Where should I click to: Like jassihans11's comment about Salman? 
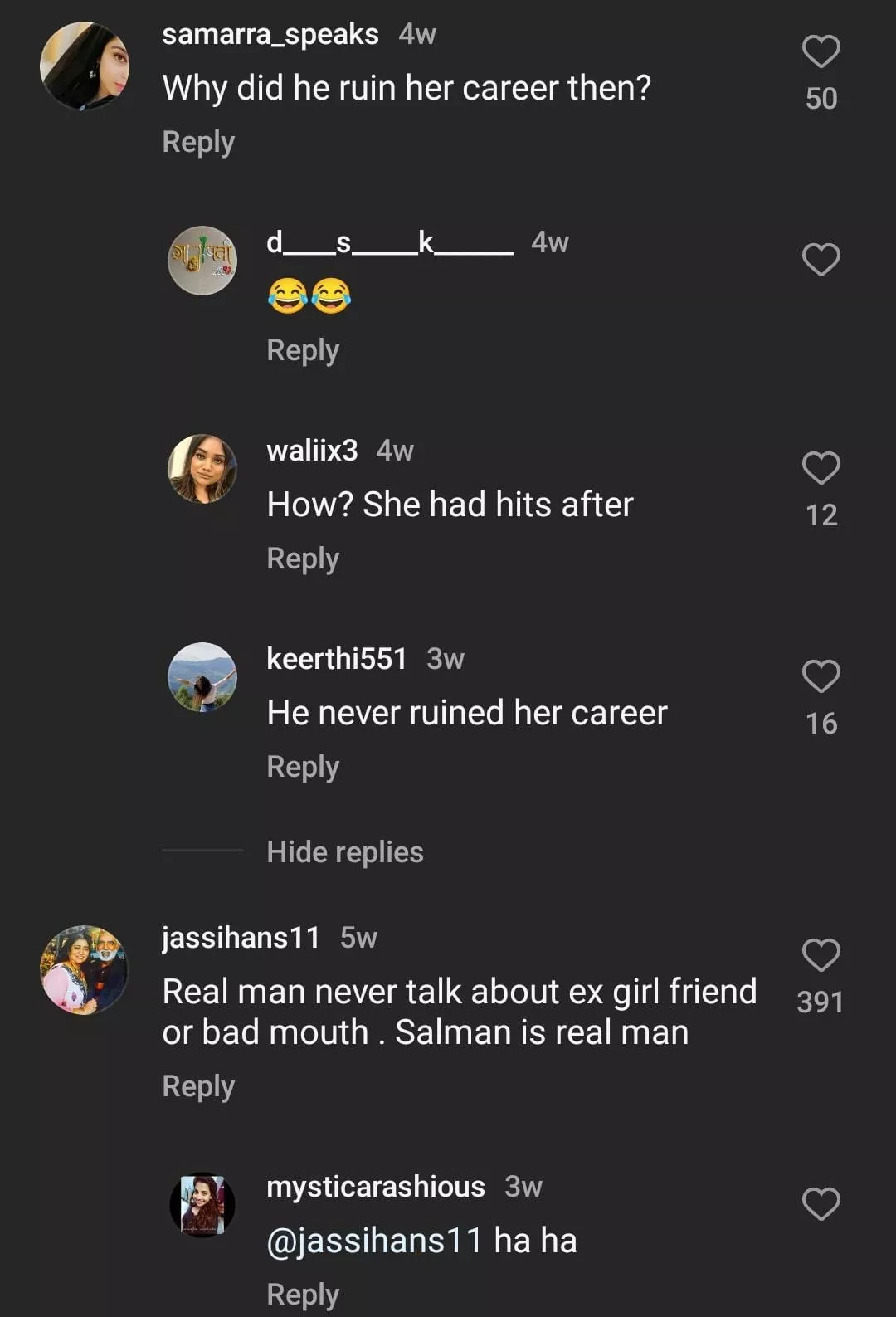[821, 955]
